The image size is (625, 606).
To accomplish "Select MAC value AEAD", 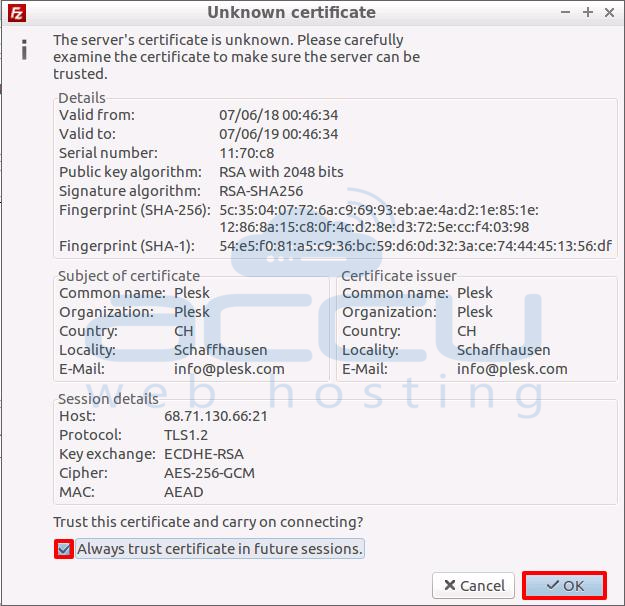I will (184, 492).
